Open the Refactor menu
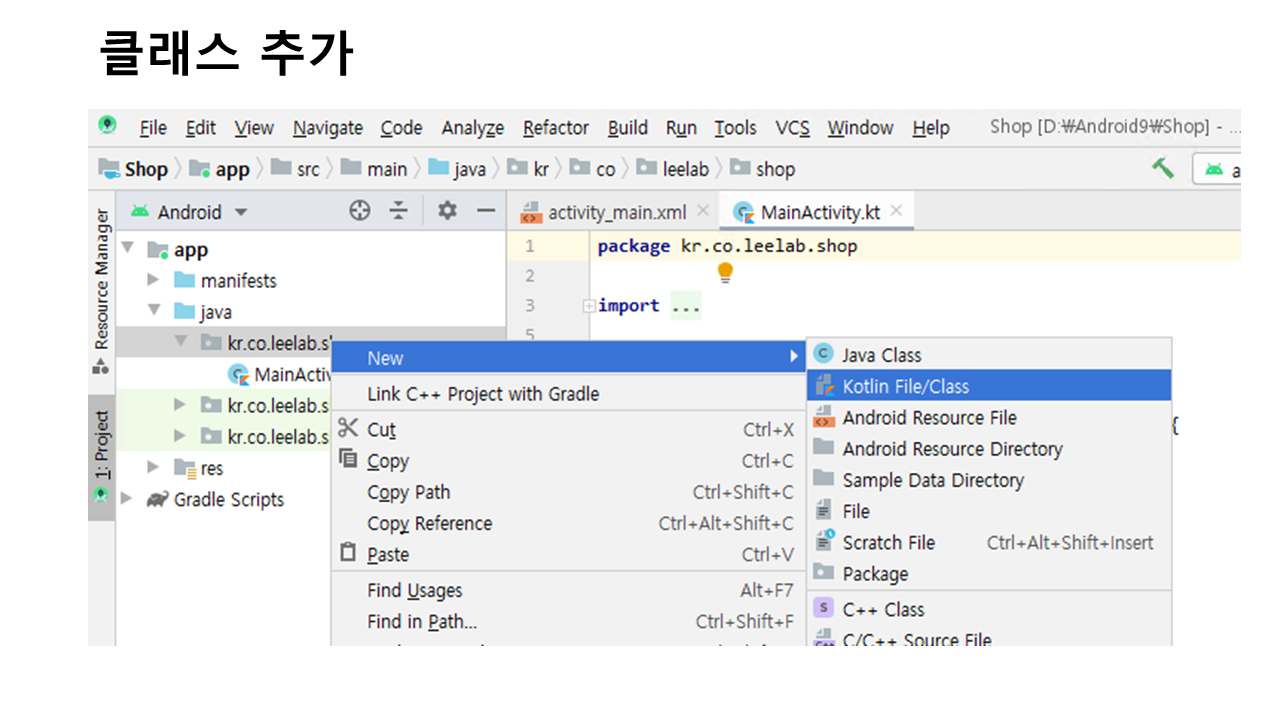Screen dimensions: 1280x720 555,128
